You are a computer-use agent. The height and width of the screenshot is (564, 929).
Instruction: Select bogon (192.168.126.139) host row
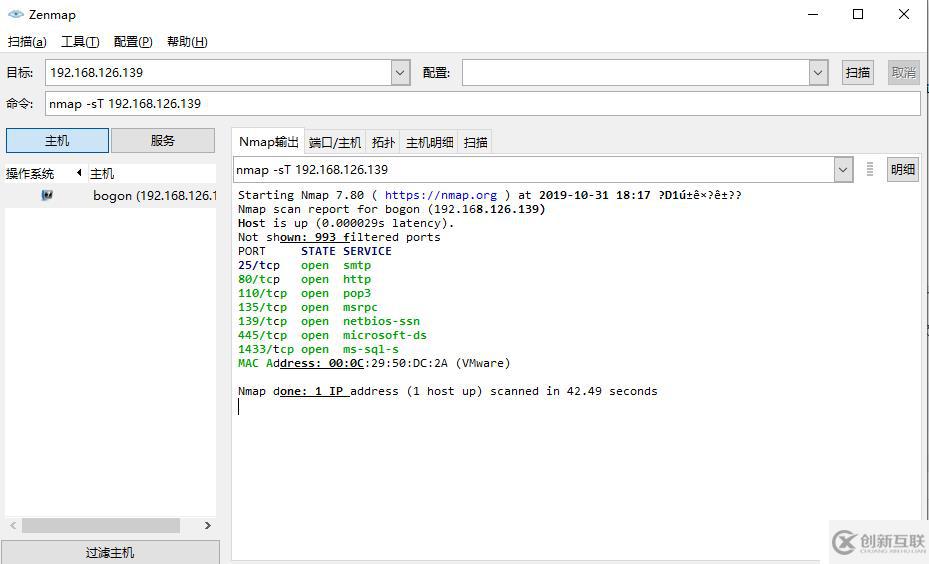point(110,196)
